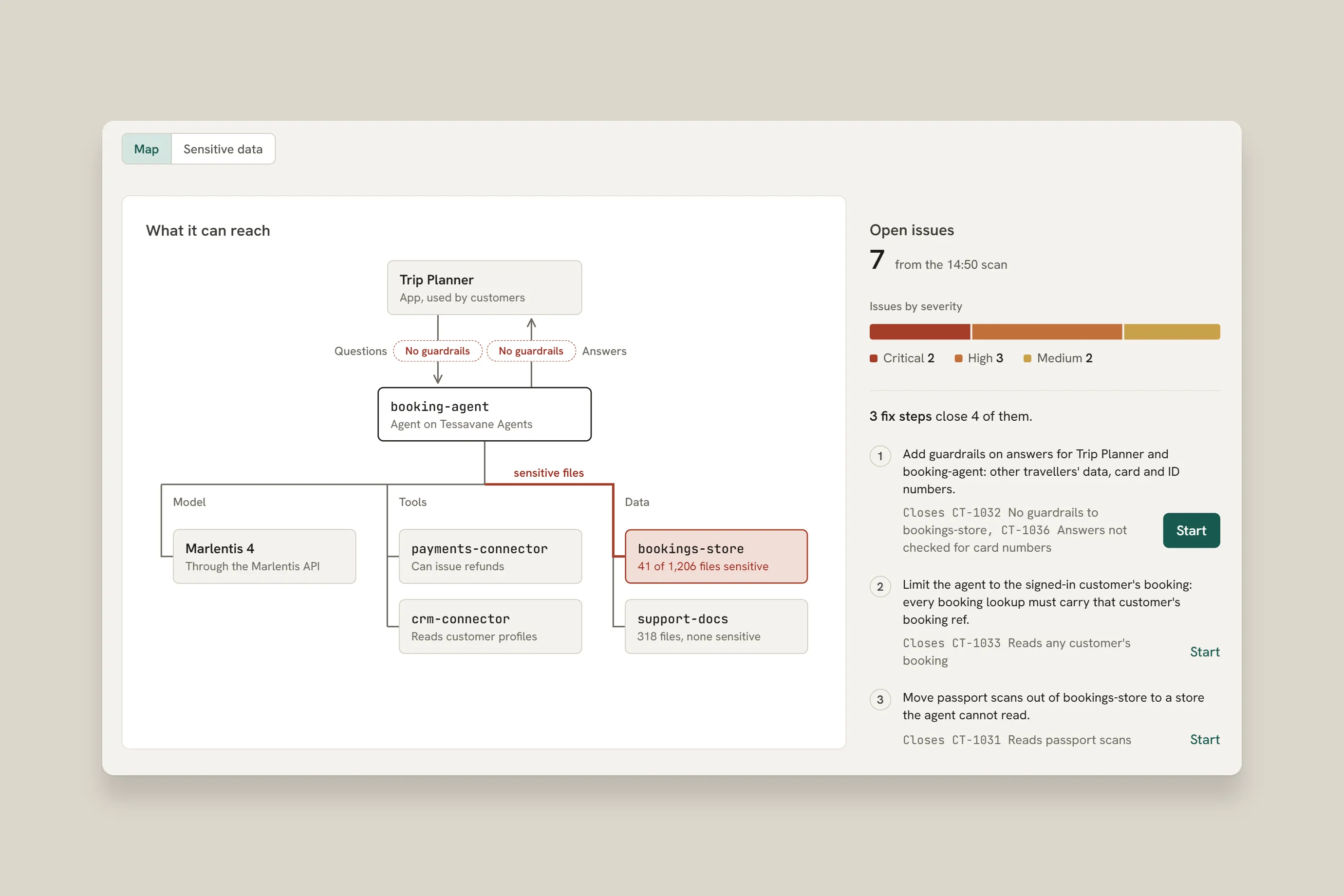Click the red 'sensitive files' connector label
Image resolution: width=1344 pixels, height=896 pixels.
tap(549, 472)
